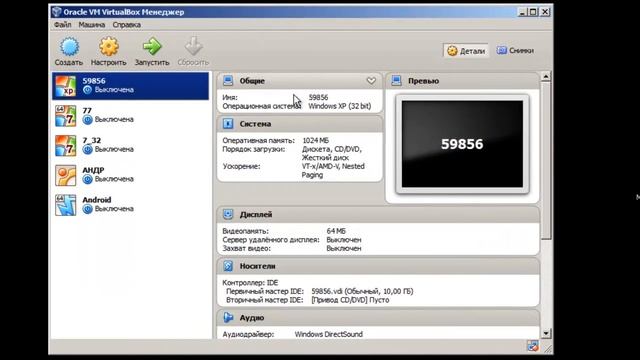Click the Дисплей section monitor icon

[228, 214]
